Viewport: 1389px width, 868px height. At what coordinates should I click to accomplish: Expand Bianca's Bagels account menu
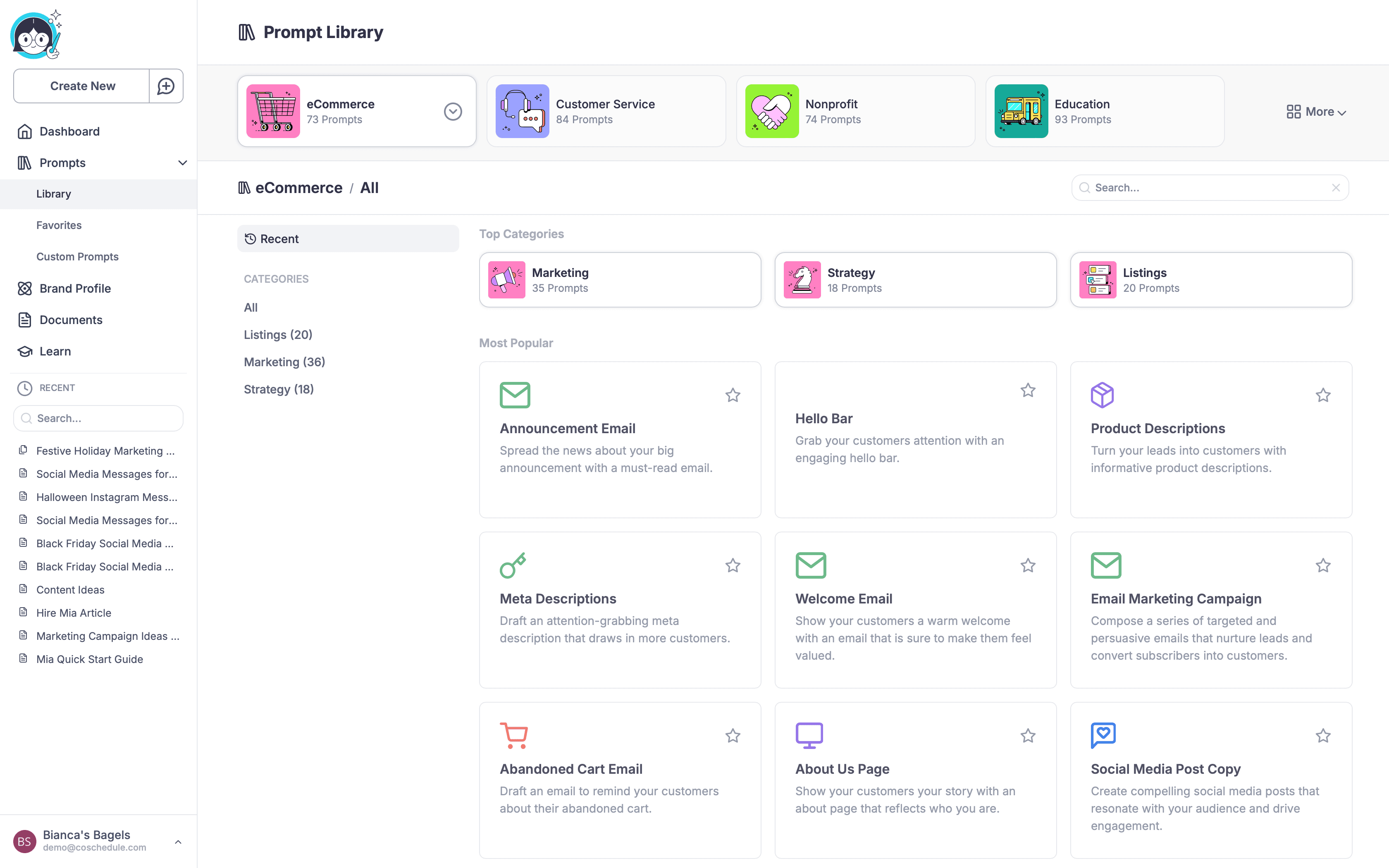[x=178, y=842]
